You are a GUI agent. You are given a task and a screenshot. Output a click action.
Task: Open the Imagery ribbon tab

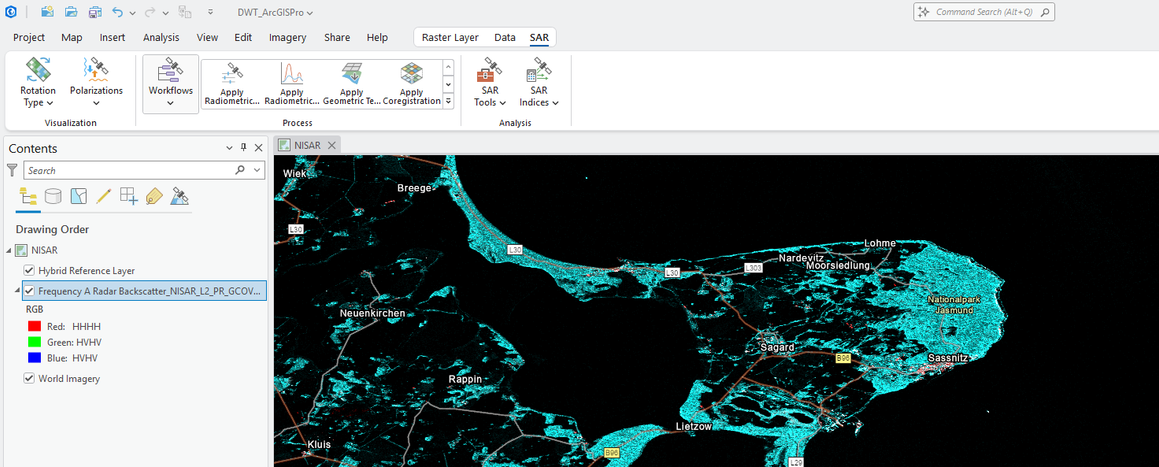pyautogui.click(x=288, y=38)
